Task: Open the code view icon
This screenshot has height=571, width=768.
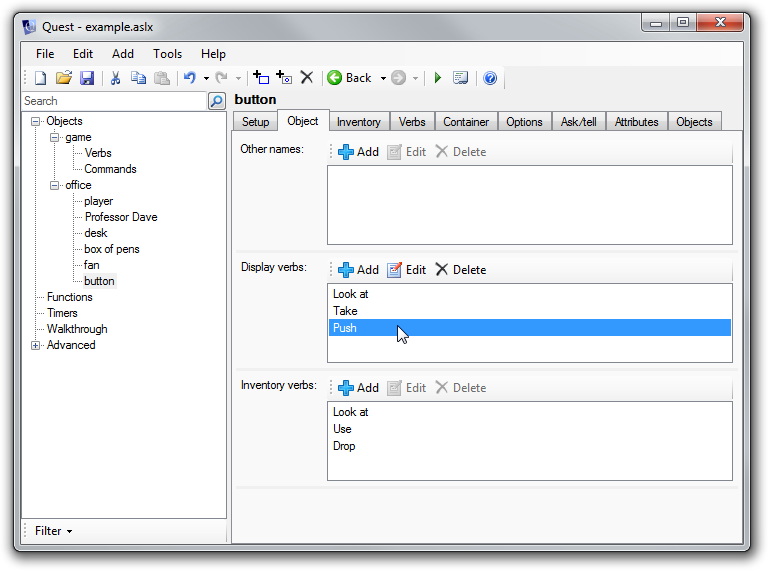Action: [460, 78]
